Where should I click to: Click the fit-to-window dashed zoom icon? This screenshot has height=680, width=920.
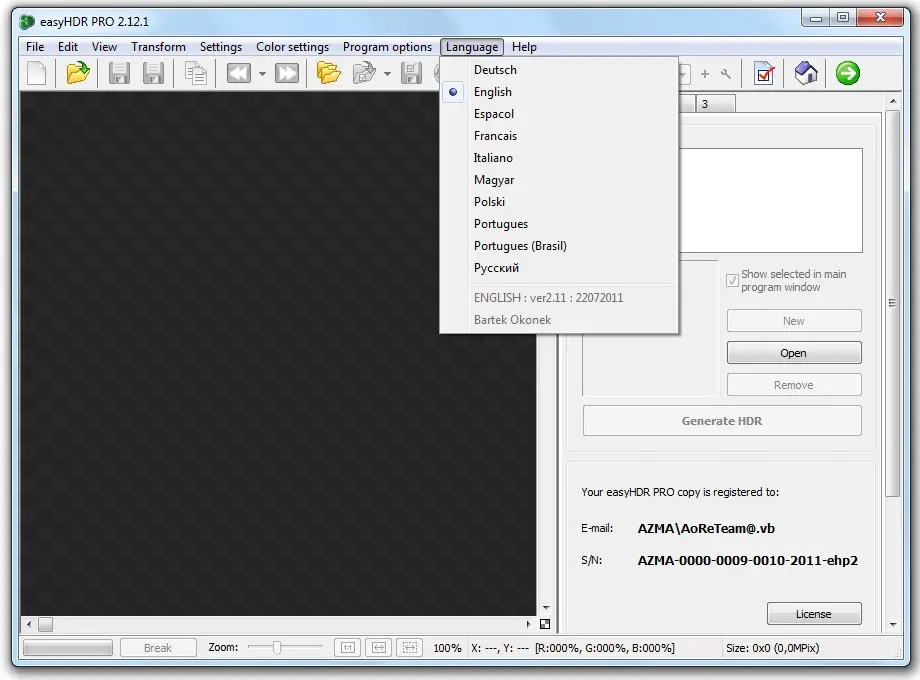coord(410,648)
